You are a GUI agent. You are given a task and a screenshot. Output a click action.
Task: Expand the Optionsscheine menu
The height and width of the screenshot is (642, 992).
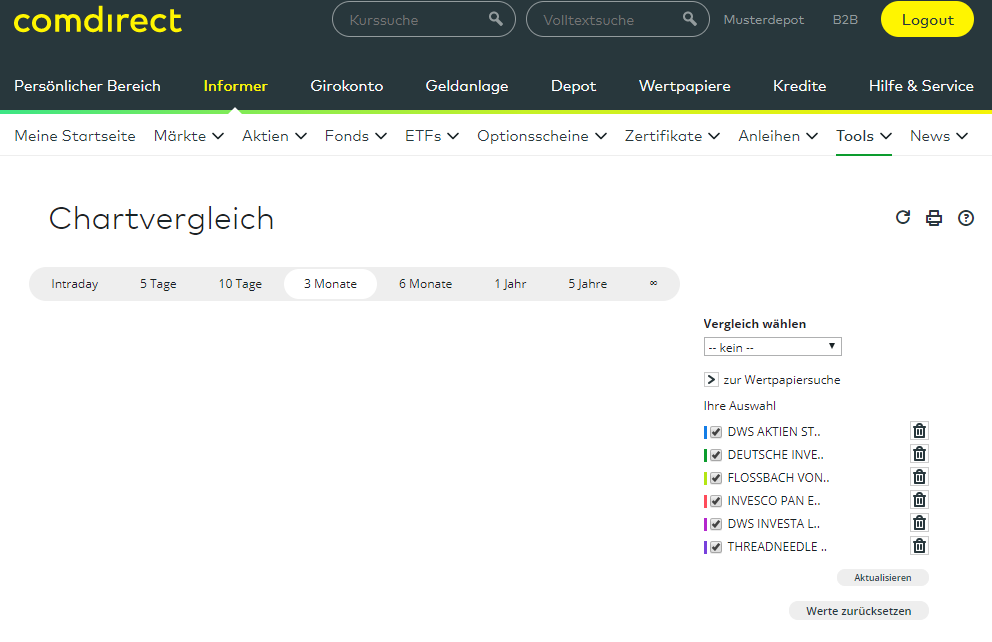(x=541, y=136)
